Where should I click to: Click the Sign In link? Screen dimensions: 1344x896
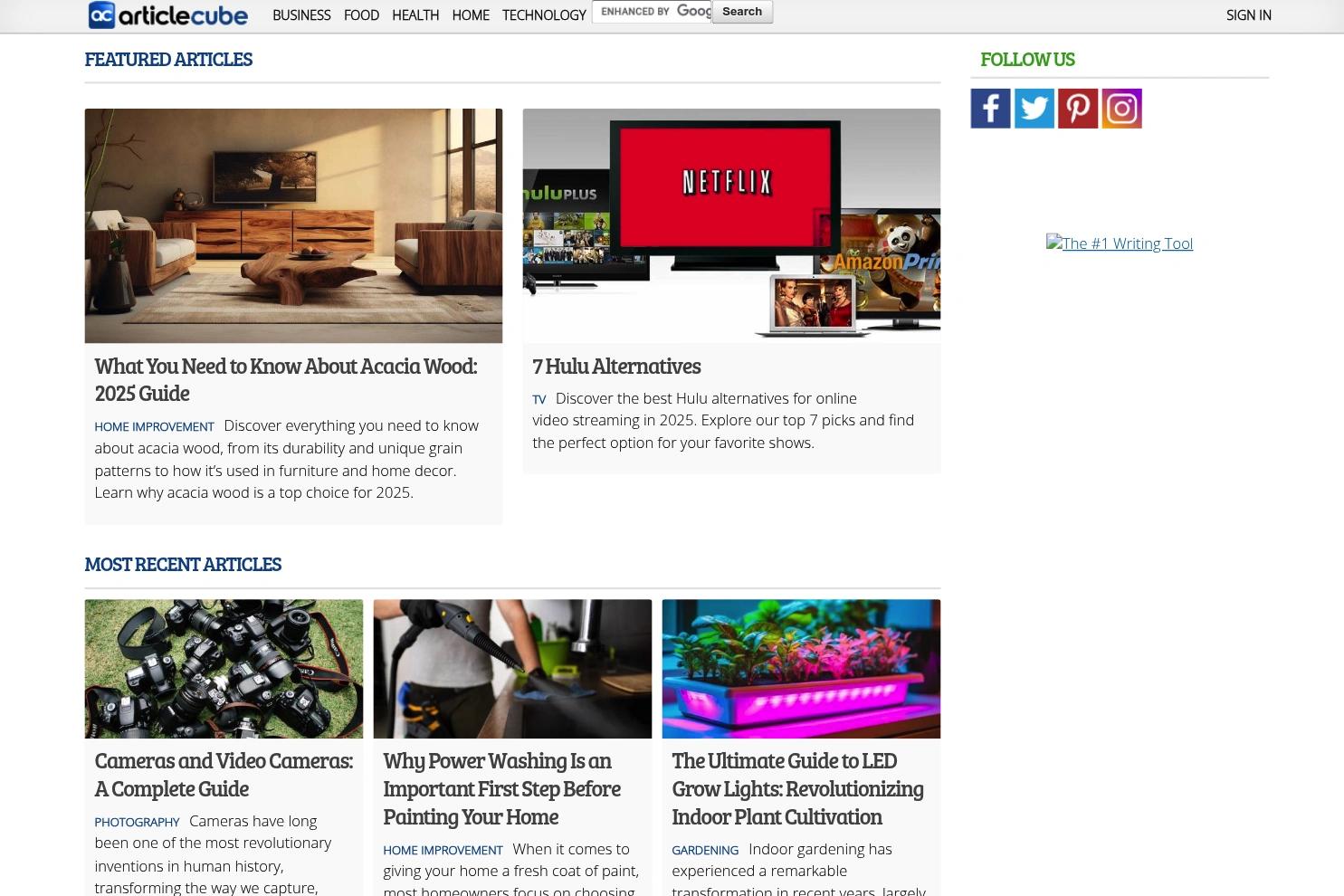click(1248, 15)
